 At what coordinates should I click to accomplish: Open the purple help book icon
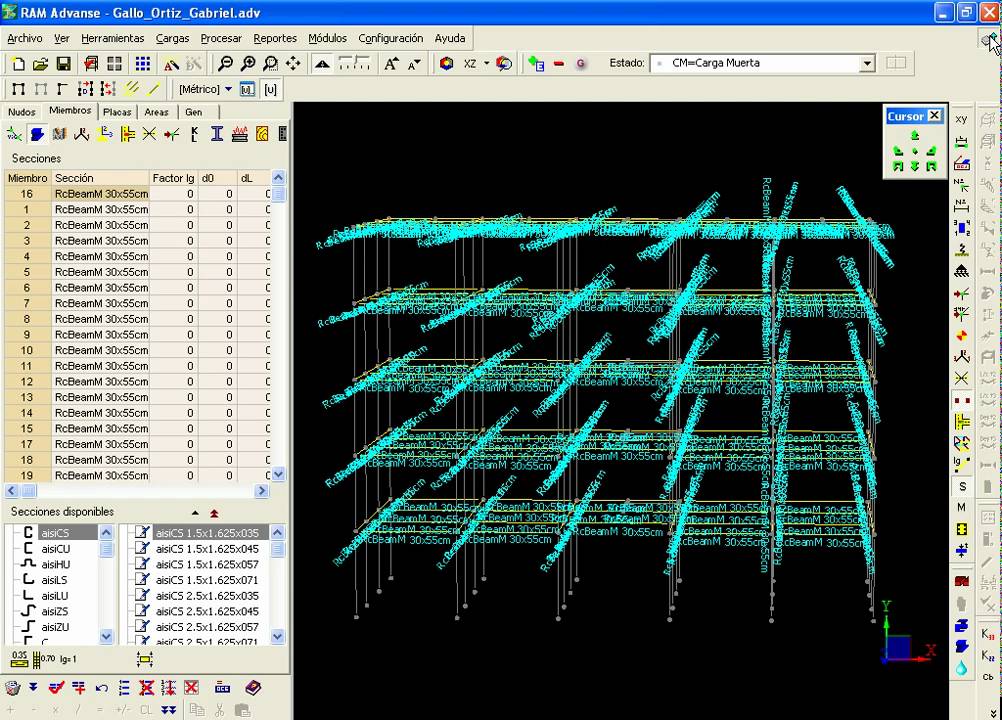tap(253, 688)
